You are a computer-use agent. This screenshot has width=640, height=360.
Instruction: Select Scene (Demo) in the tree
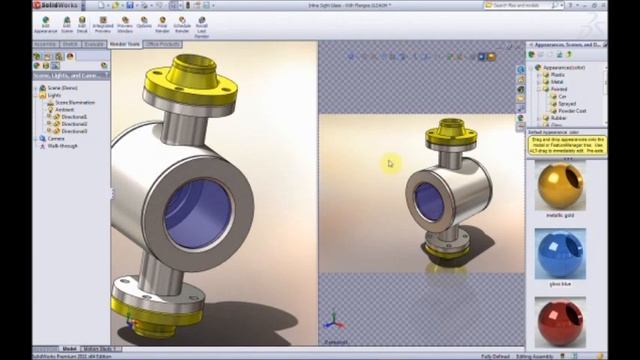tap(62, 88)
